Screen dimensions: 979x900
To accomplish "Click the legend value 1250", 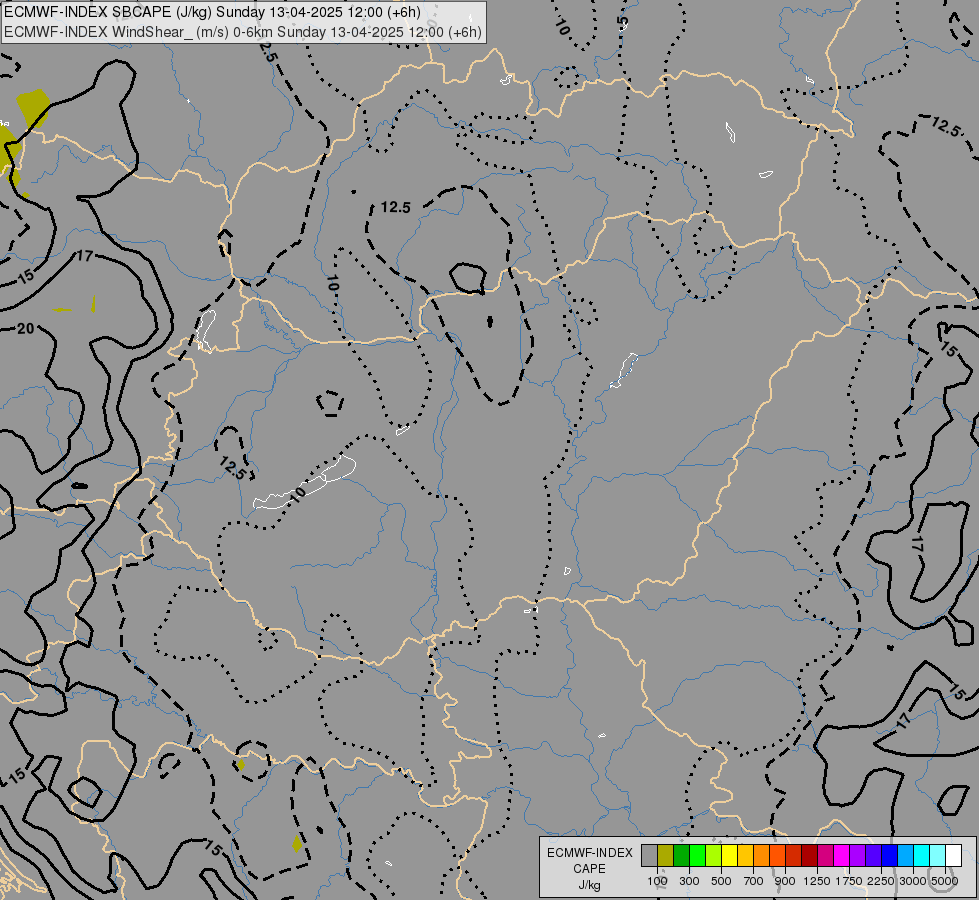I will pos(817,881).
